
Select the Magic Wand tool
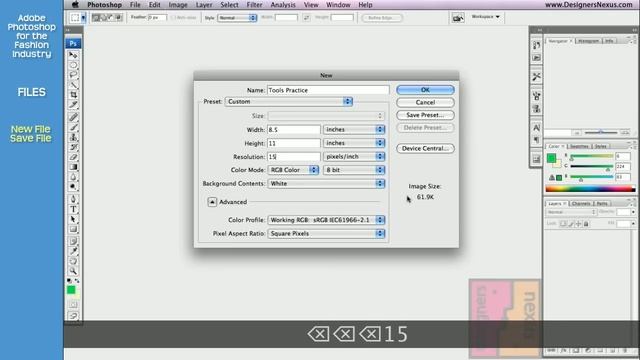tap(73, 84)
